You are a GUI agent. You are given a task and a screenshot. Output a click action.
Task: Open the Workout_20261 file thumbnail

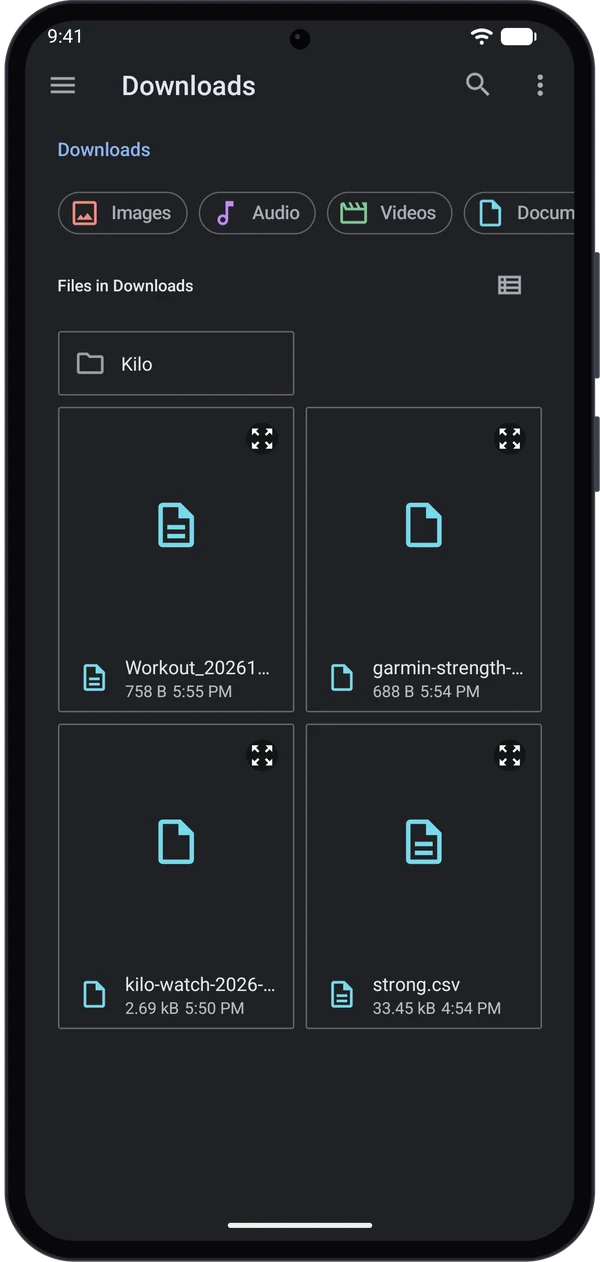[176, 525]
